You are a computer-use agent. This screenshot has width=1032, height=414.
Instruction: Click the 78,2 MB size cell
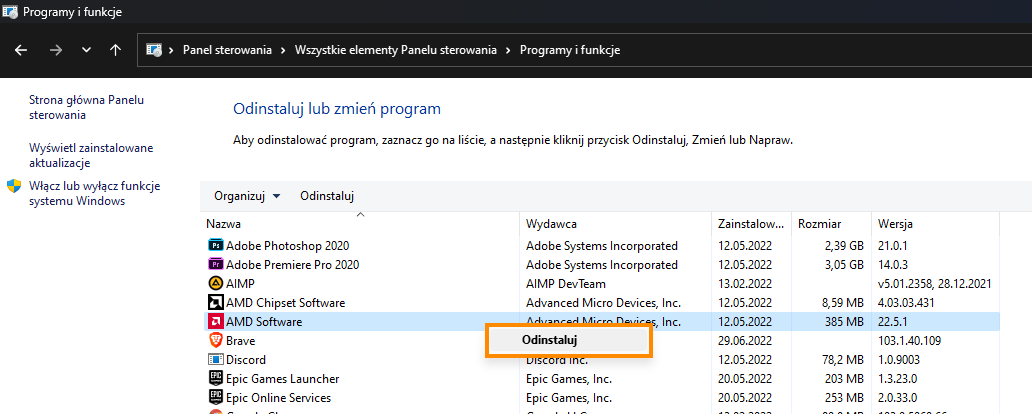click(x=842, y=360)
